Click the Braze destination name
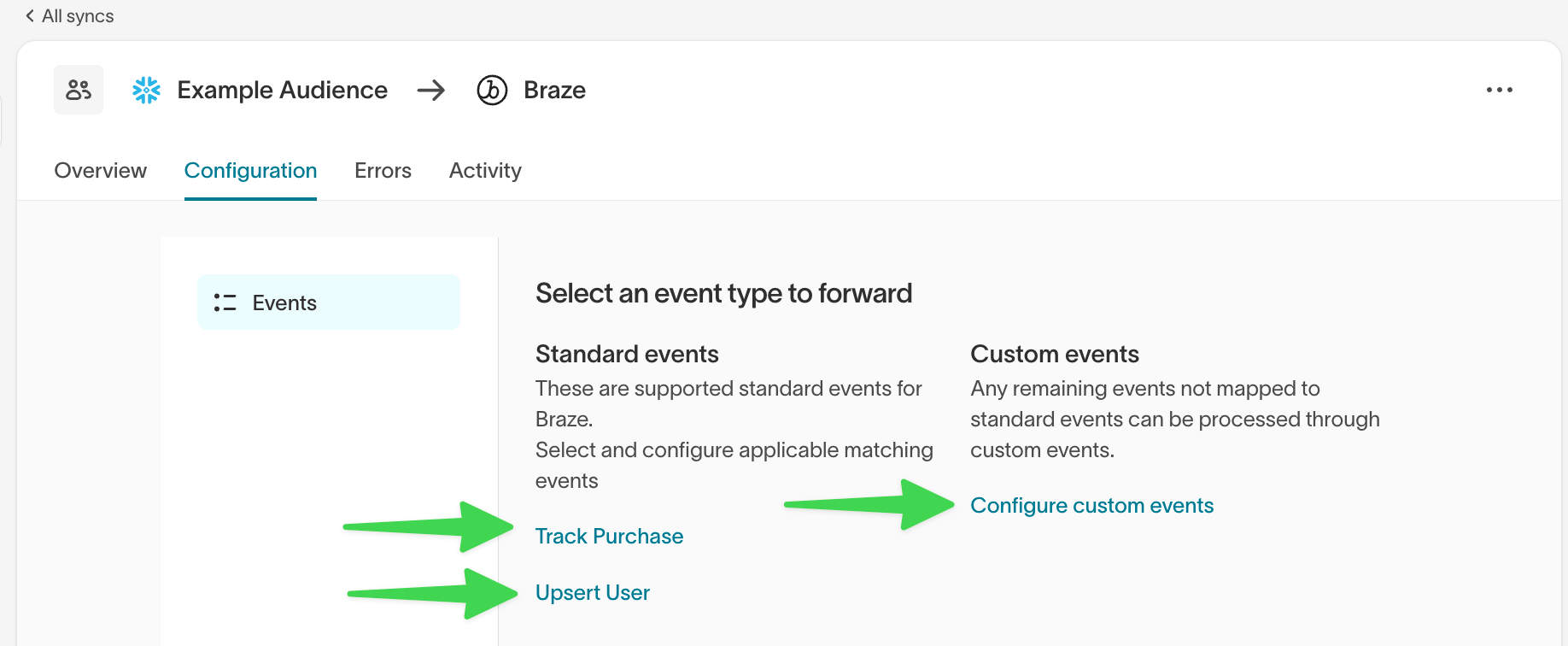Image resolution: width=1568 pixels, height=646 pixels. 555,90
